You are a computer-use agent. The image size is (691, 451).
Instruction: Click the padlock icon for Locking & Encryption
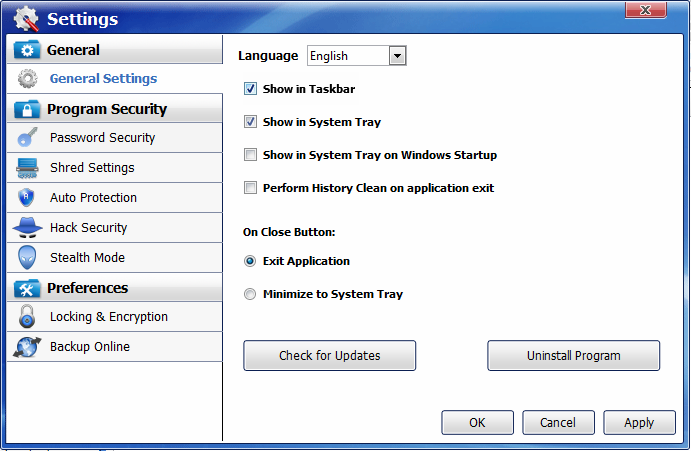coord(27,317)
